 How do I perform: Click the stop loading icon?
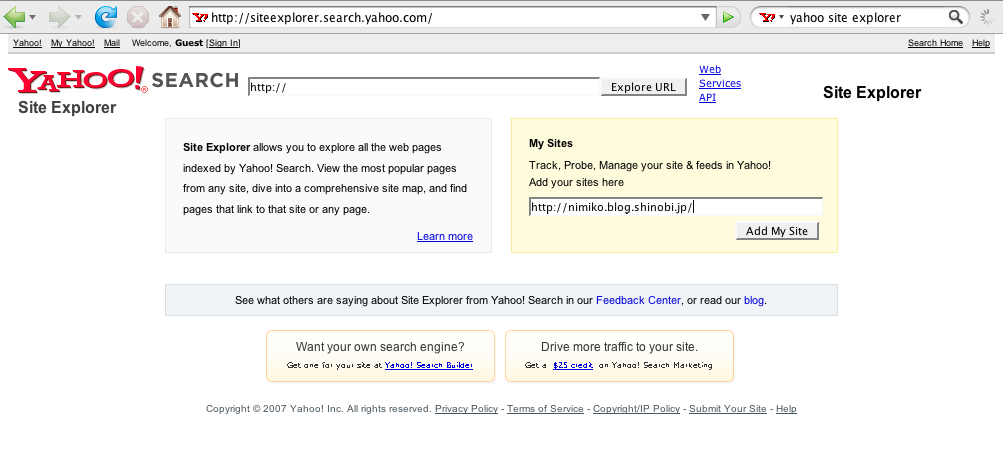pyautogui.click(x=138, y=17)
